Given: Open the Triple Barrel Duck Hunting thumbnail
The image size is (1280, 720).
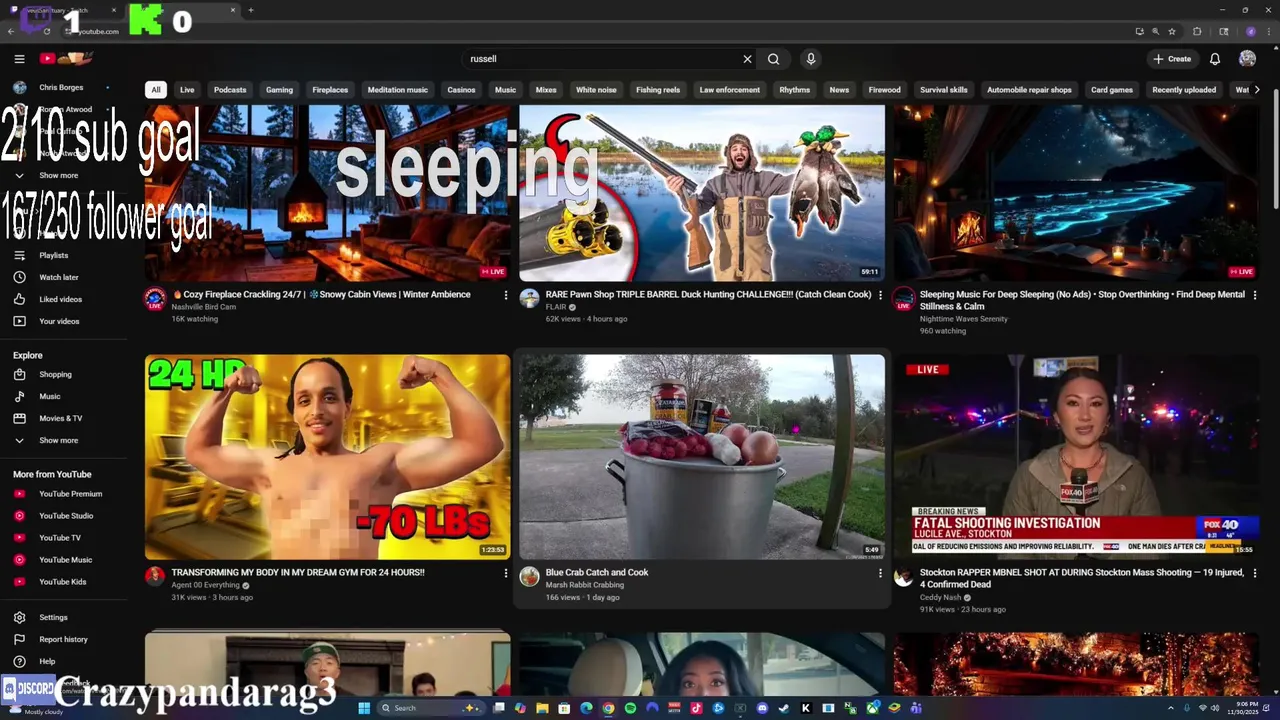Looking at the screenshot, I should 702,193.
